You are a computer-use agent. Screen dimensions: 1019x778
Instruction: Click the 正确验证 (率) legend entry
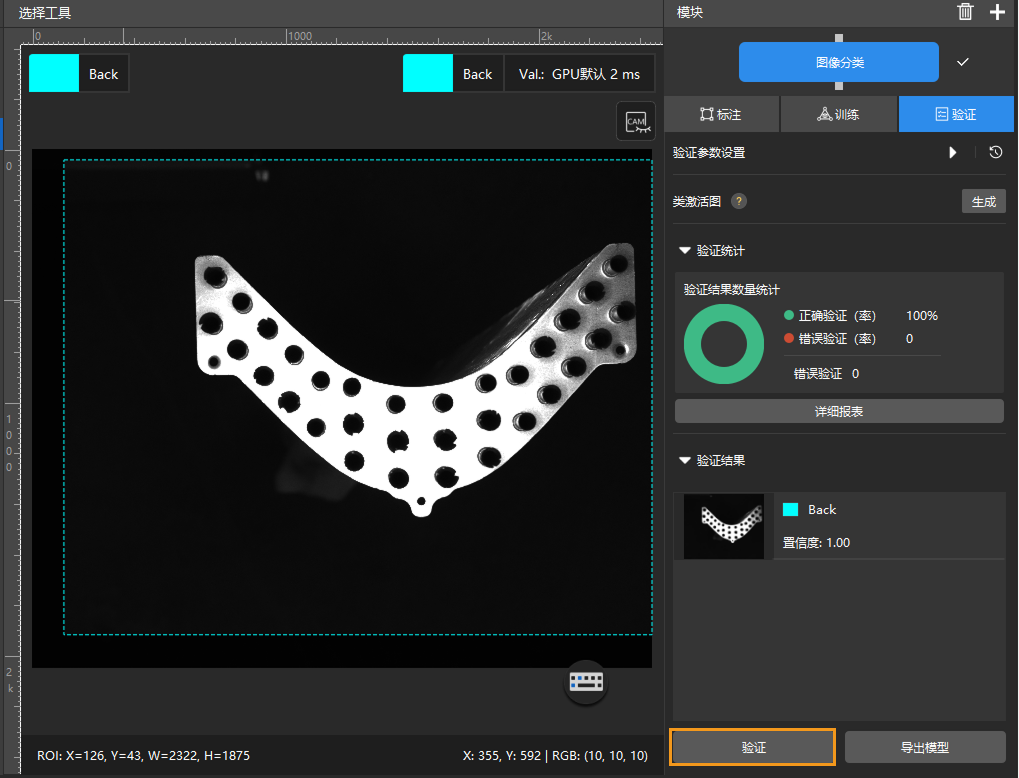tap(831, 316)
